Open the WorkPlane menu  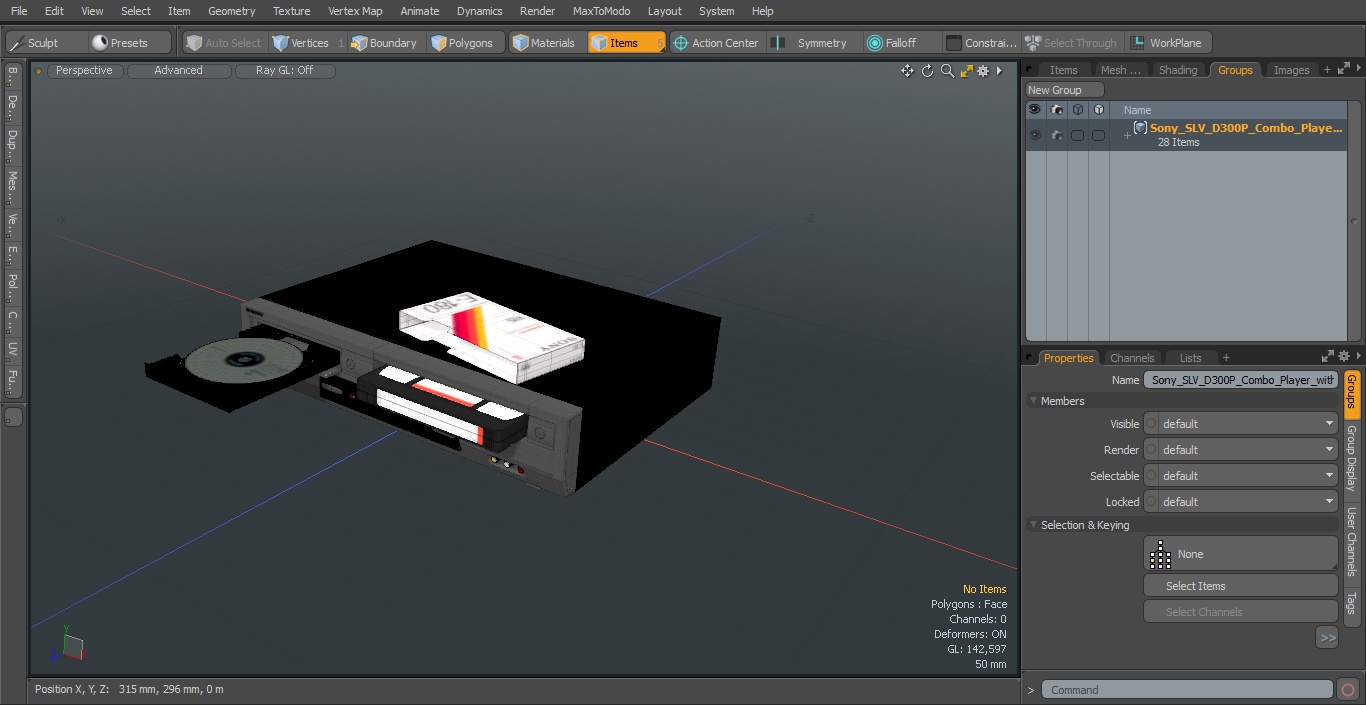1168,43
